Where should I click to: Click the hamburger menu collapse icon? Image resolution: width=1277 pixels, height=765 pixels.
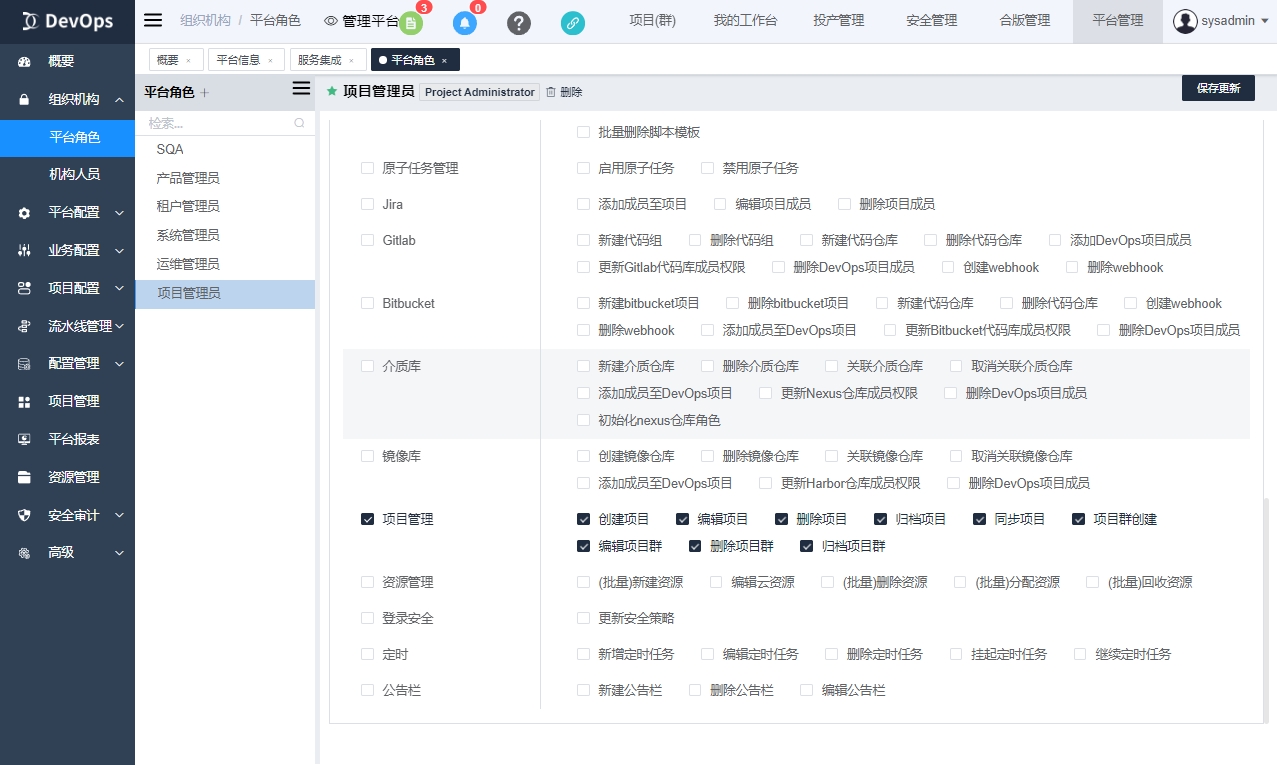tap(153, 20)
